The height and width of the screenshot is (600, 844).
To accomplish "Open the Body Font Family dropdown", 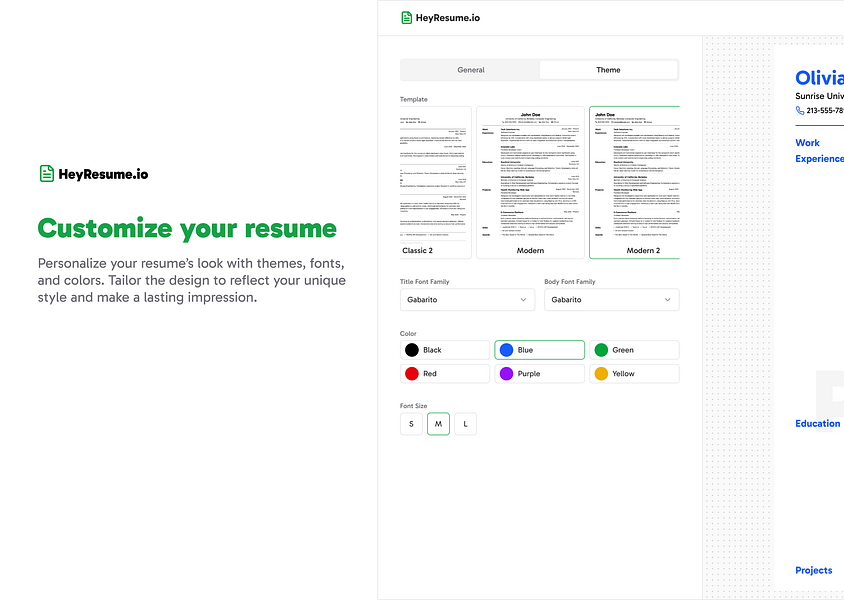I will point(611,299).
